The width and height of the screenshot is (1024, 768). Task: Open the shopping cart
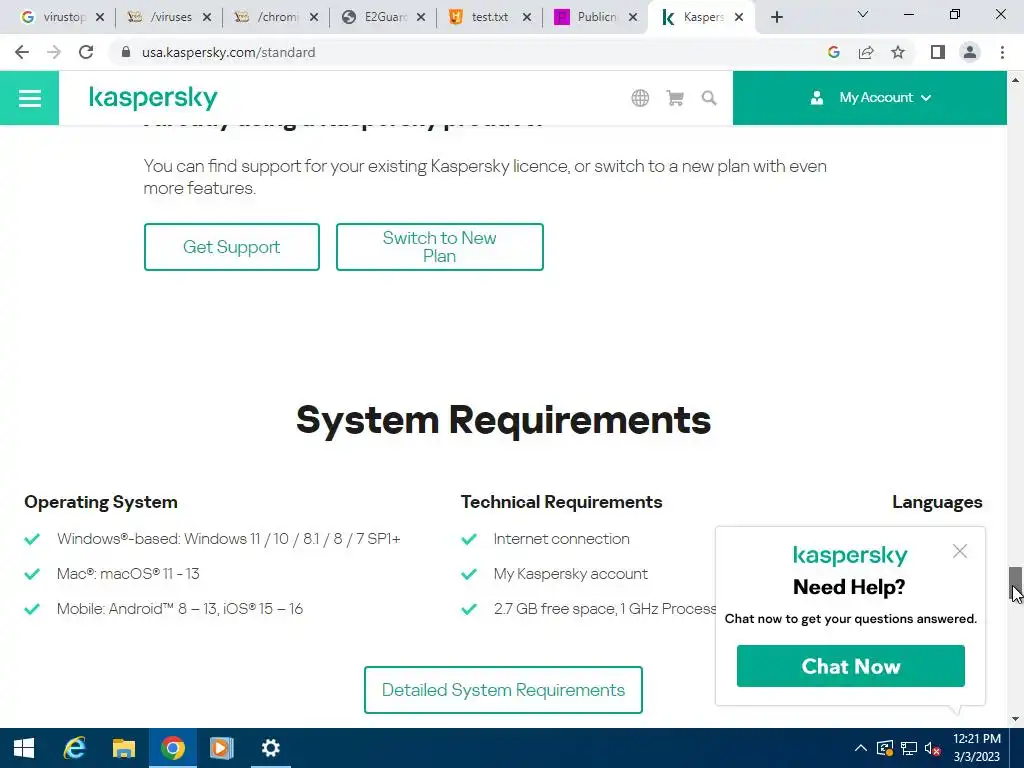point(675,98)
